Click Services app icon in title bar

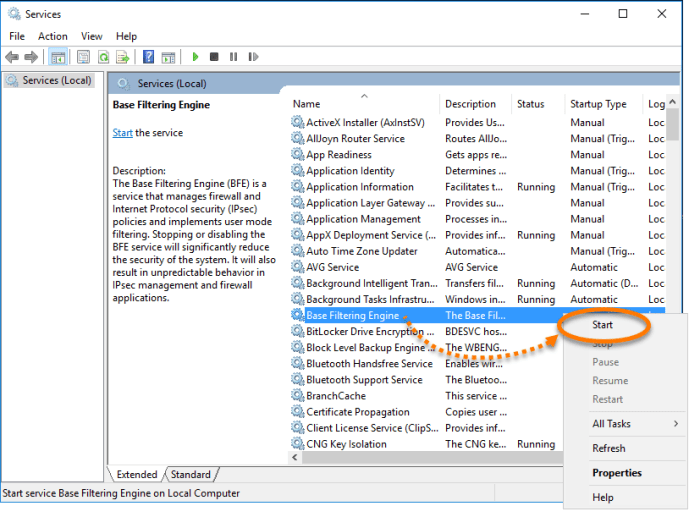pyautogui.click(x=14, y=14)
